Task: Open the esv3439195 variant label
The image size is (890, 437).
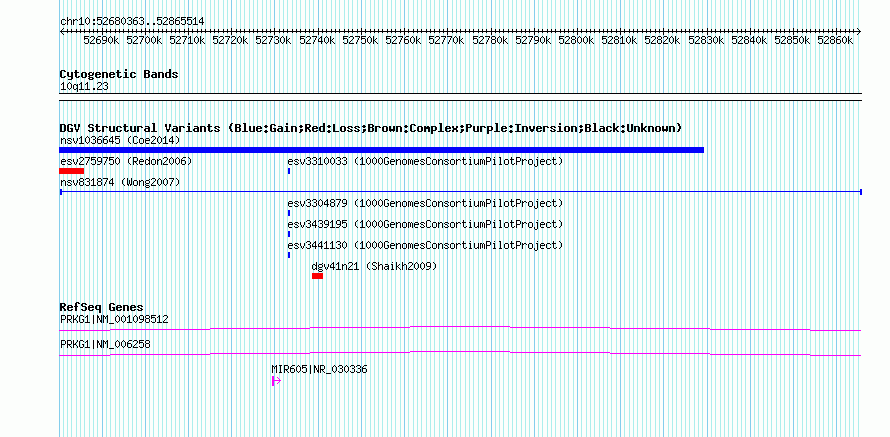Action: (x=425, y=225)
